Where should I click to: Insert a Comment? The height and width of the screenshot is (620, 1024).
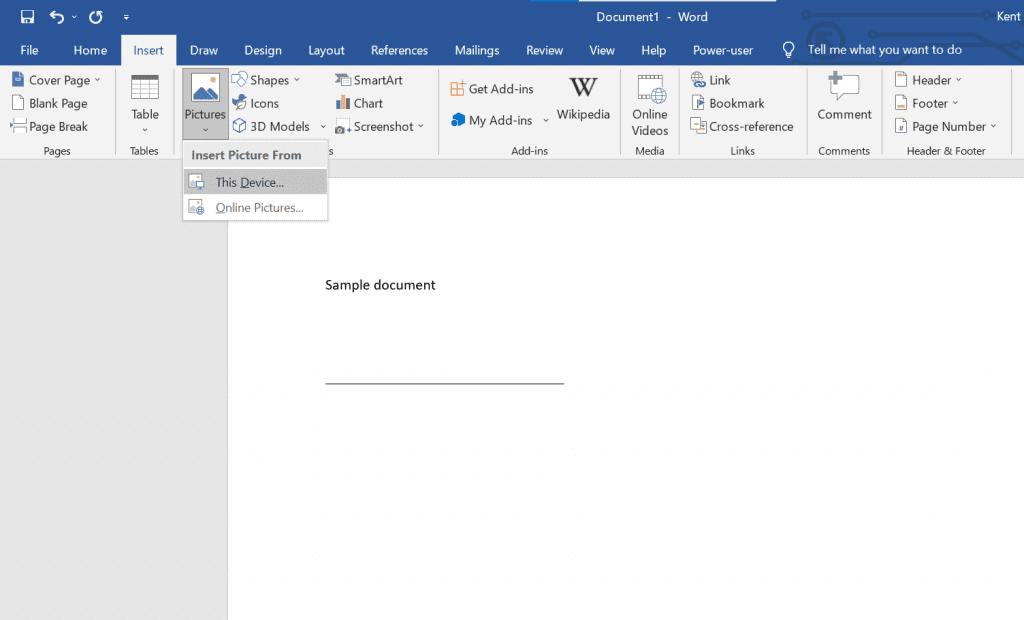pos(843,100)
